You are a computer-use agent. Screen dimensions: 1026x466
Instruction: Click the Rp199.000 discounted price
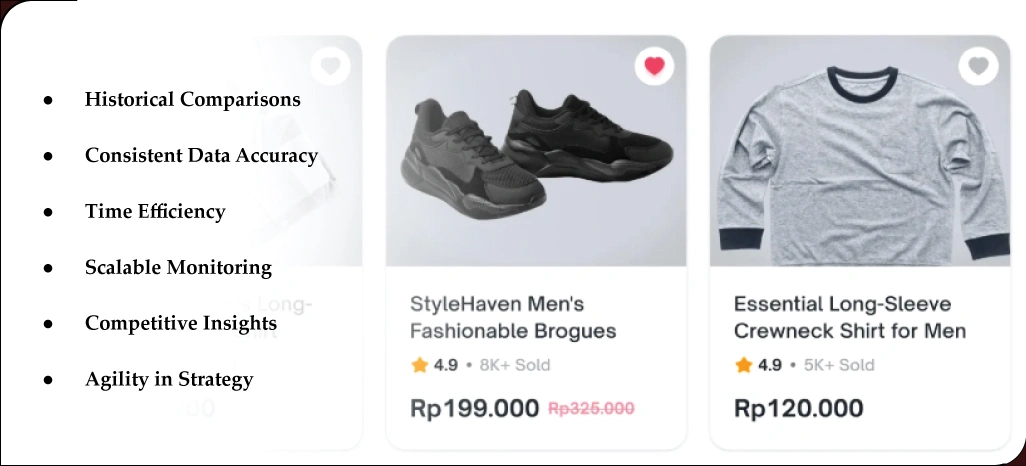[474, 408]
